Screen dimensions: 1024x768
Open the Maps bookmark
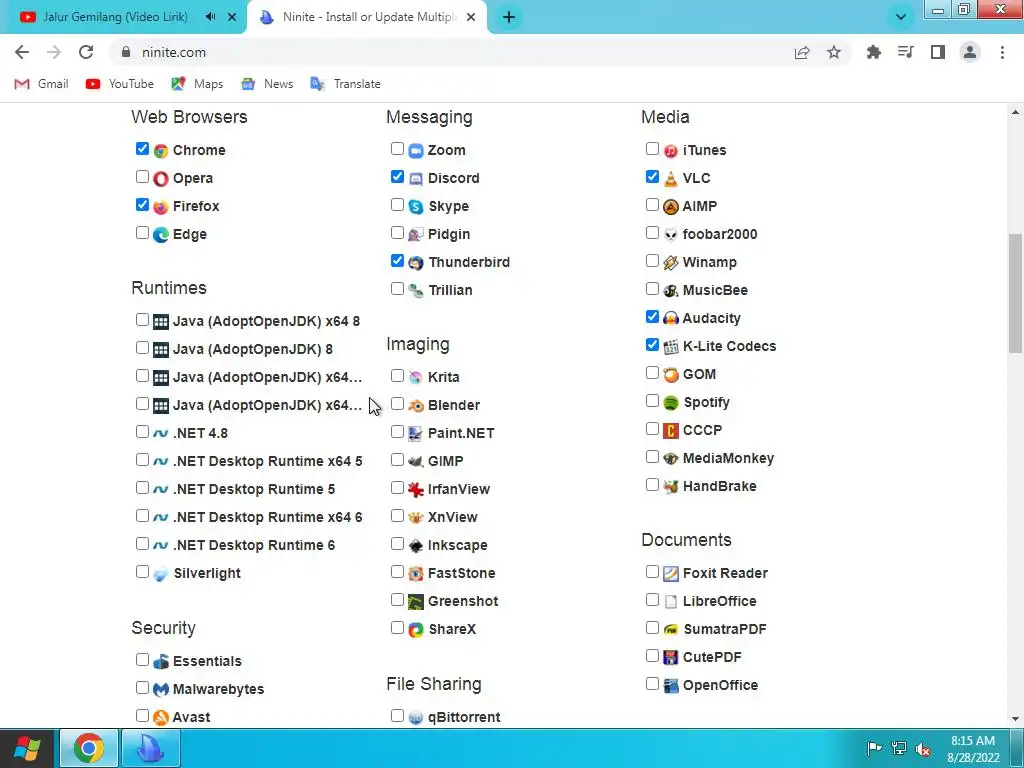(x=197, y=84)
